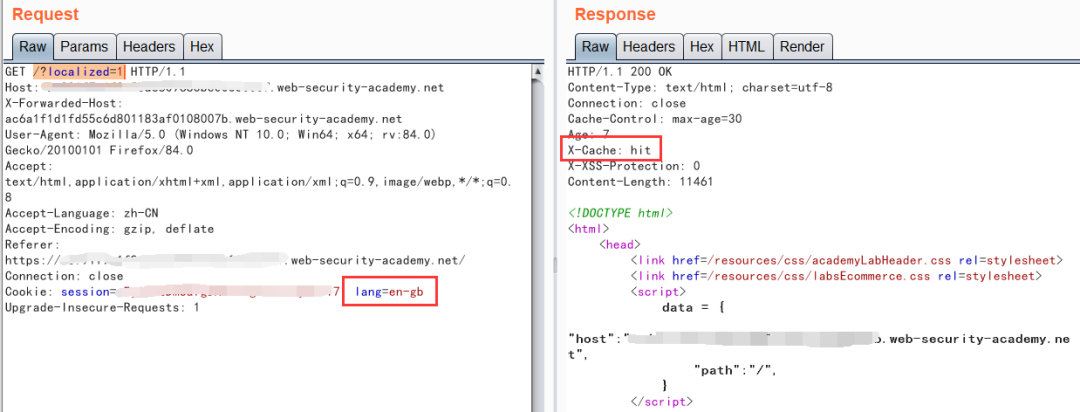Click the academyLabHeader.css link line
This screenshot has height=412, width=1080.
tap(848, 260)
